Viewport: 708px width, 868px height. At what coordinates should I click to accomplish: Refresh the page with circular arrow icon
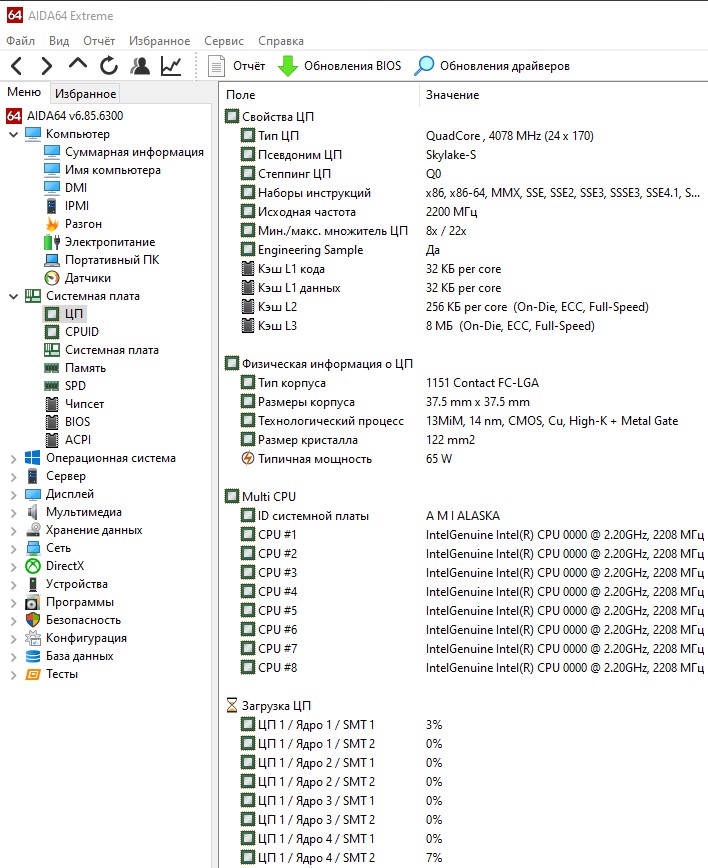point(108,66)
